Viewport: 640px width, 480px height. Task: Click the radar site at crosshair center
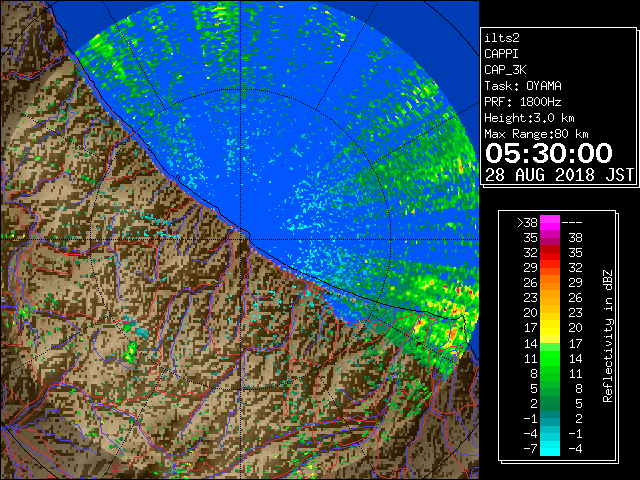pos(241,240)
